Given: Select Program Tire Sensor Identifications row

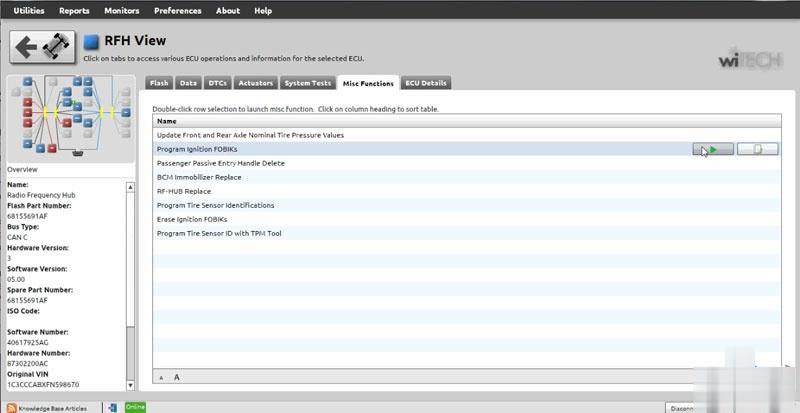Looking at the screenshot, I should [466, 205].
